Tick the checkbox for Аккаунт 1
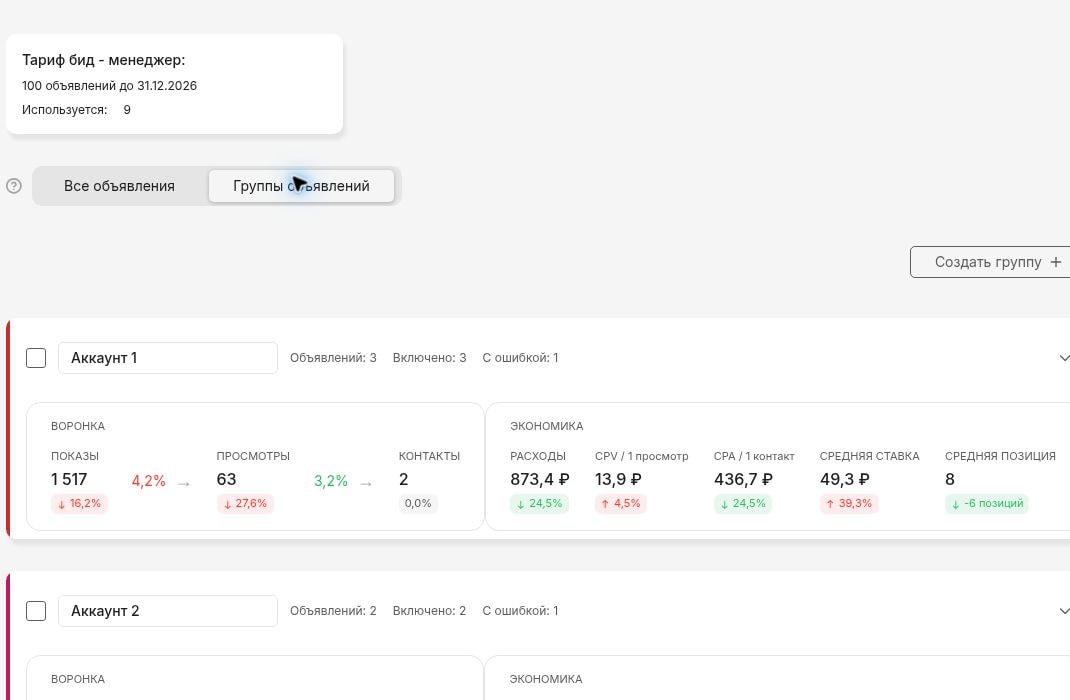 pyautogui.click(x=36, y=358)
